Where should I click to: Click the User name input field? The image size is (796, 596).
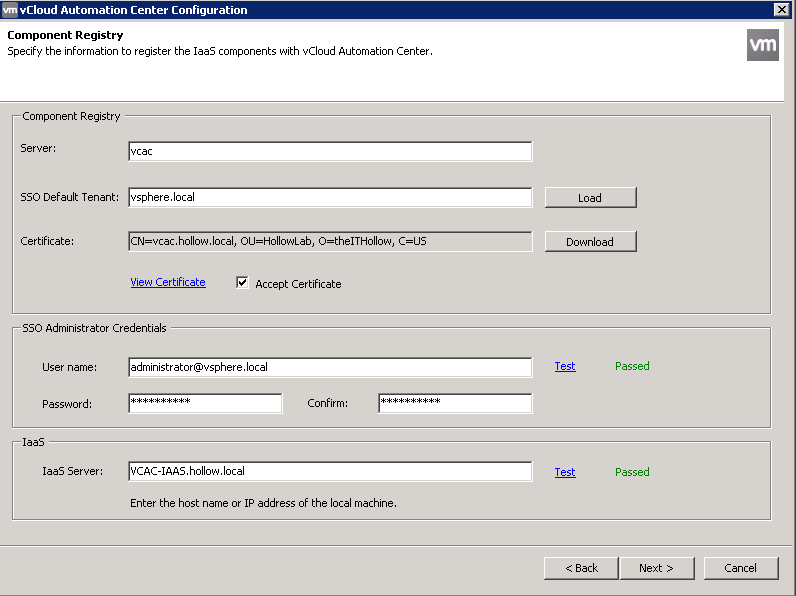[x=330, y=367]
